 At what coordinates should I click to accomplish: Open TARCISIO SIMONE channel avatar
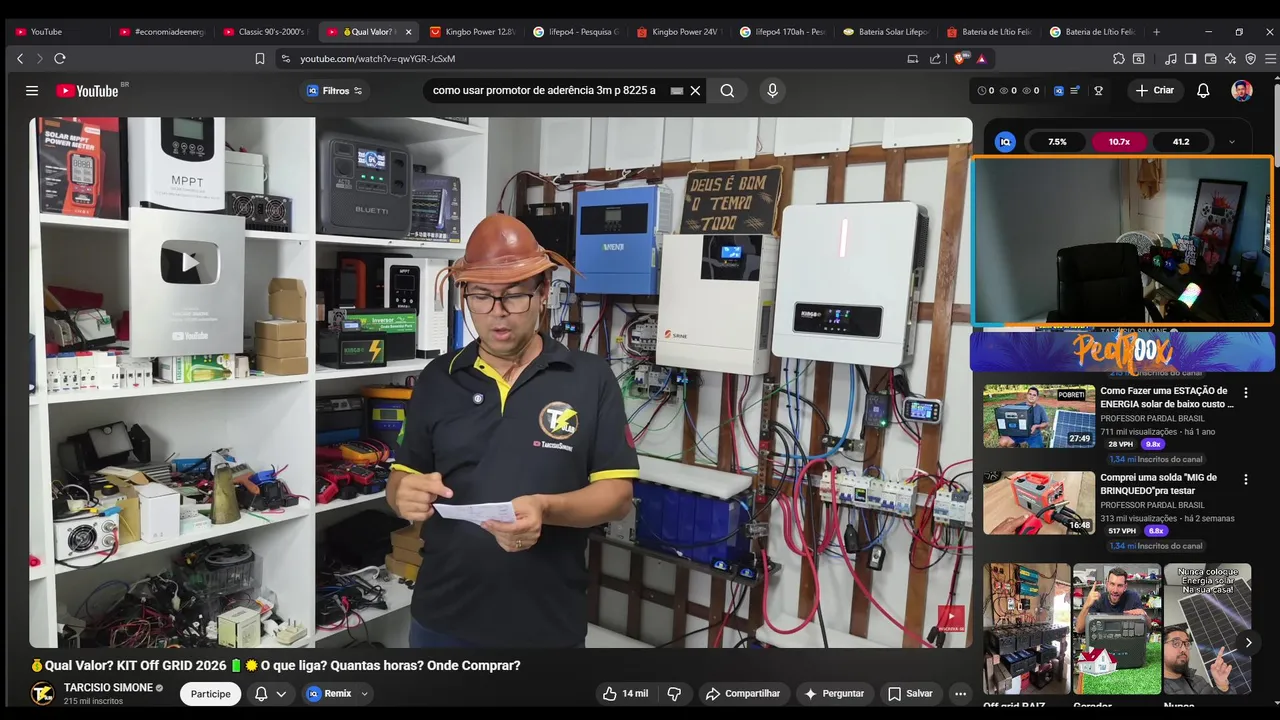click(x=42, y=693)
